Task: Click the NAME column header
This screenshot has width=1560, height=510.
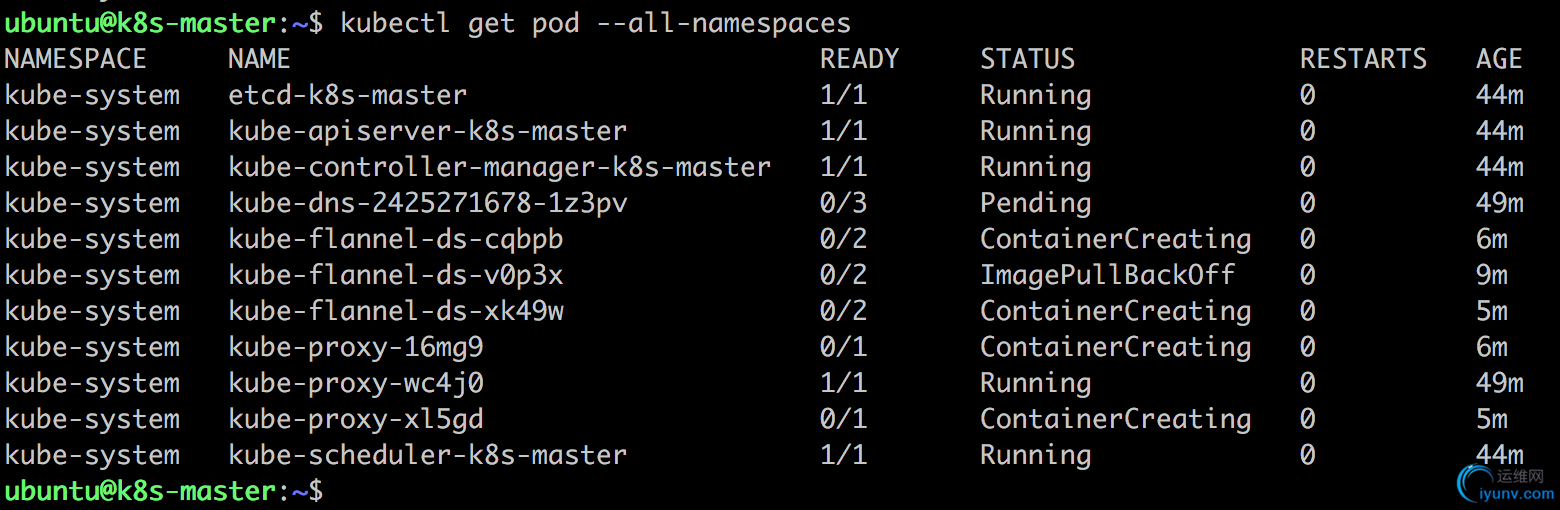Action: (259, 59)
